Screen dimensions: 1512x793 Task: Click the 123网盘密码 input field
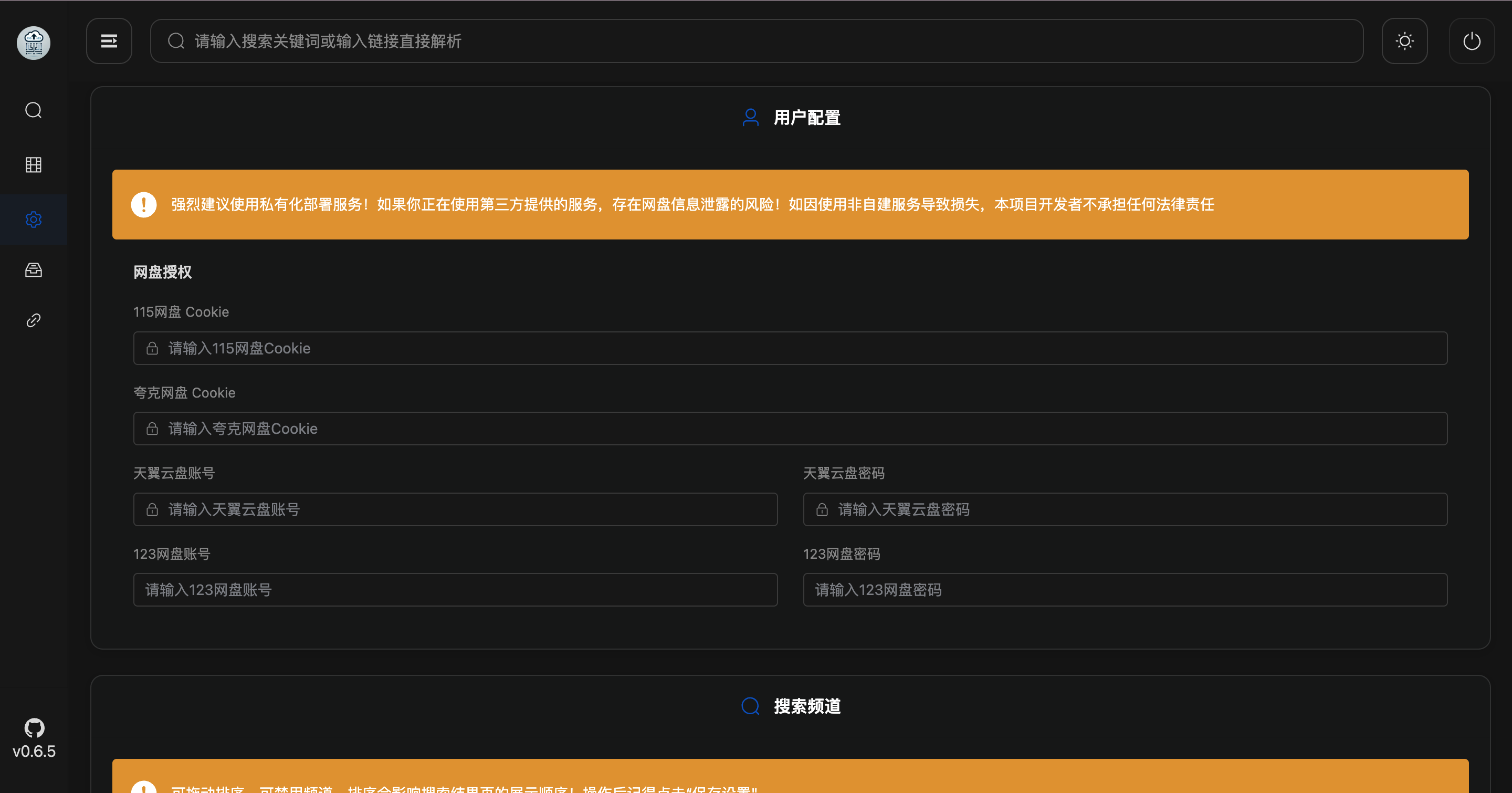click(1125, 590)
